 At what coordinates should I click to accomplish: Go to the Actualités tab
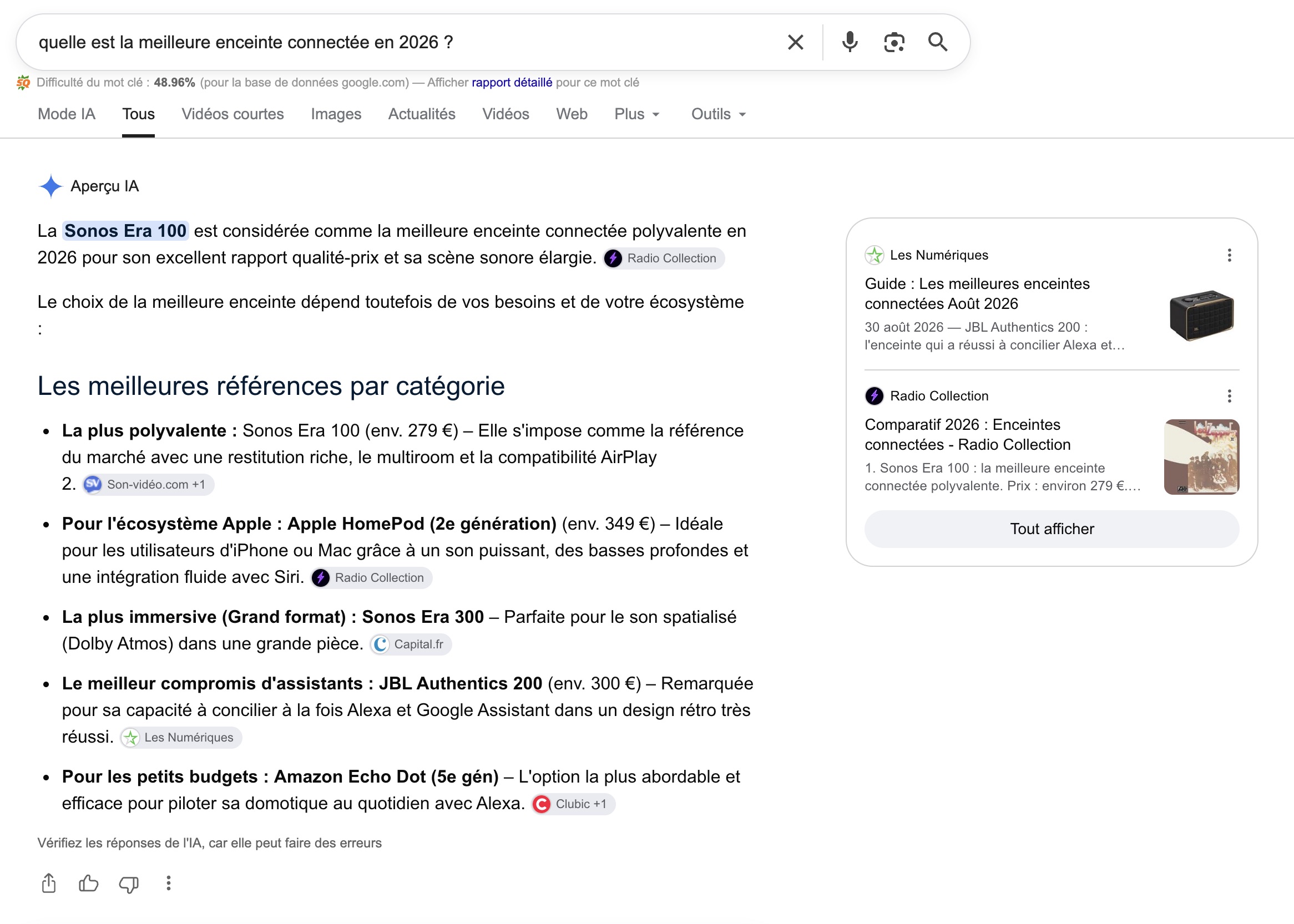[x=421, y=114]
